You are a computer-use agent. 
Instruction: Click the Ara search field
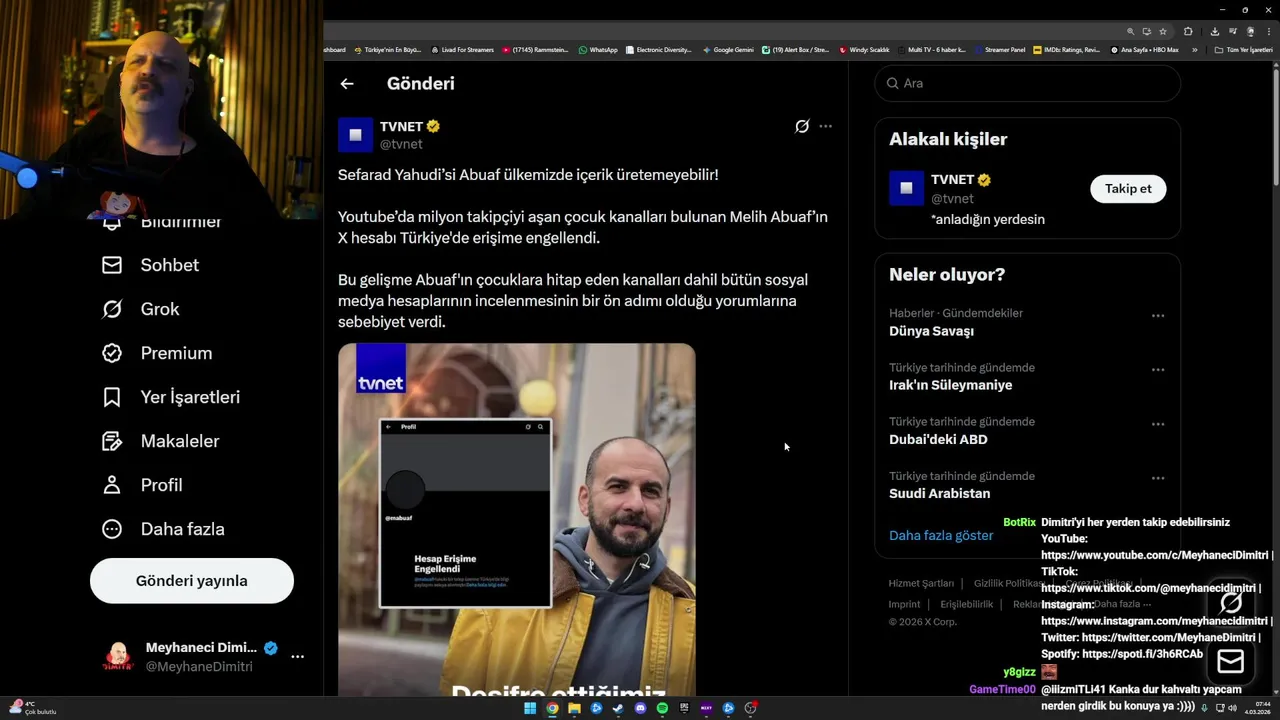pyautogui.click(x=1027, y=83)
